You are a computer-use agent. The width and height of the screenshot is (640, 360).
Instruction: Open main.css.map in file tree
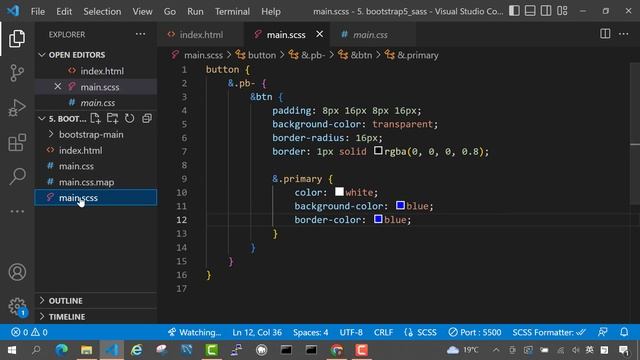pos(96,182)
